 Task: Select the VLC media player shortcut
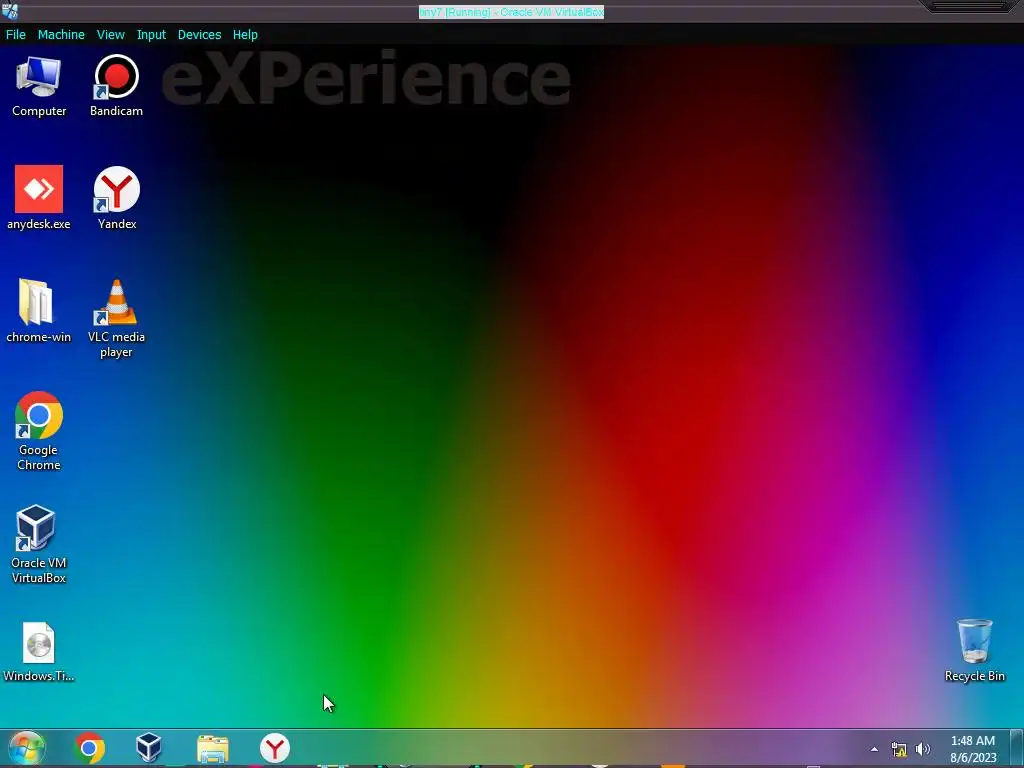coord(116,319)
